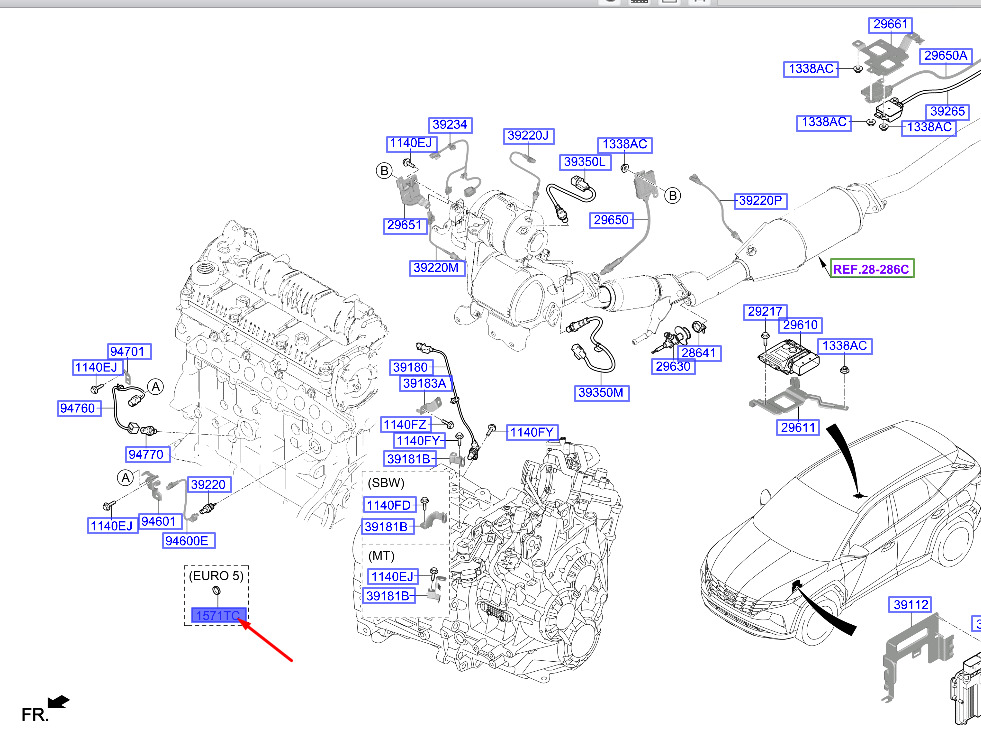Click the 1140FD label under SBW

pyautogui.click(x=389, y=505)
